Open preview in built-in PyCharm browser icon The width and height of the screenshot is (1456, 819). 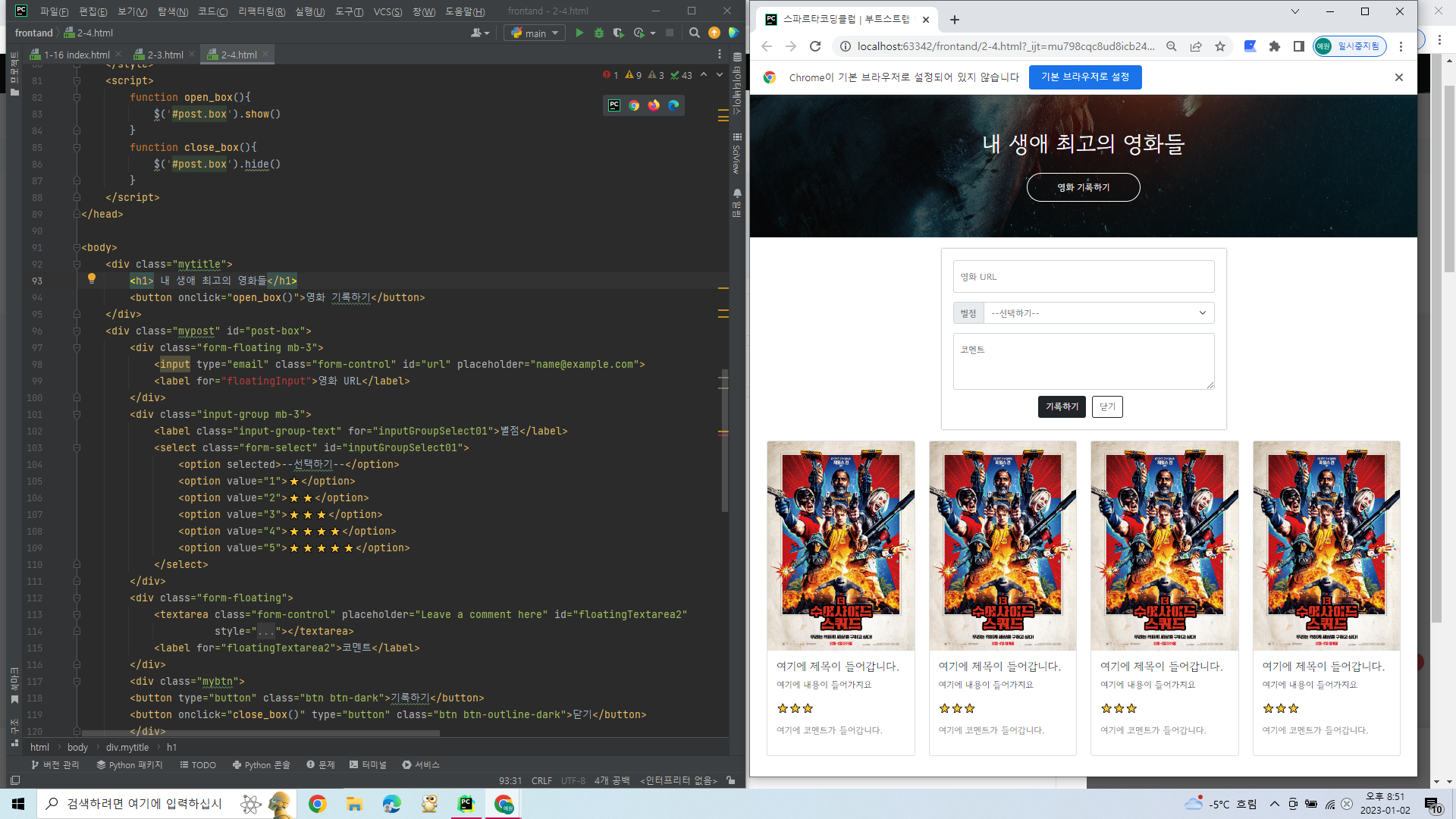(614, 105)
